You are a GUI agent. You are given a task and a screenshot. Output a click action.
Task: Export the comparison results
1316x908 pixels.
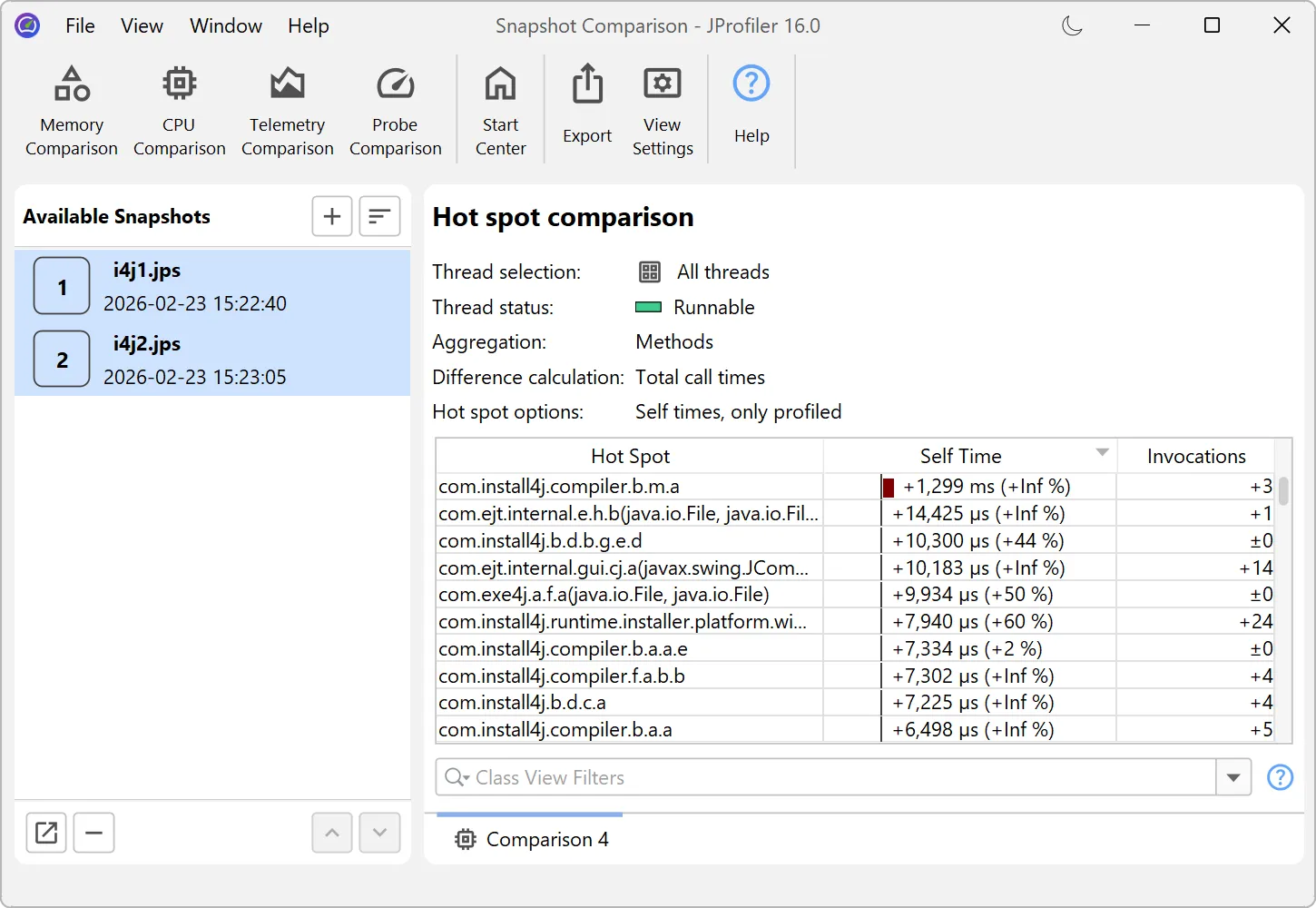586,109
